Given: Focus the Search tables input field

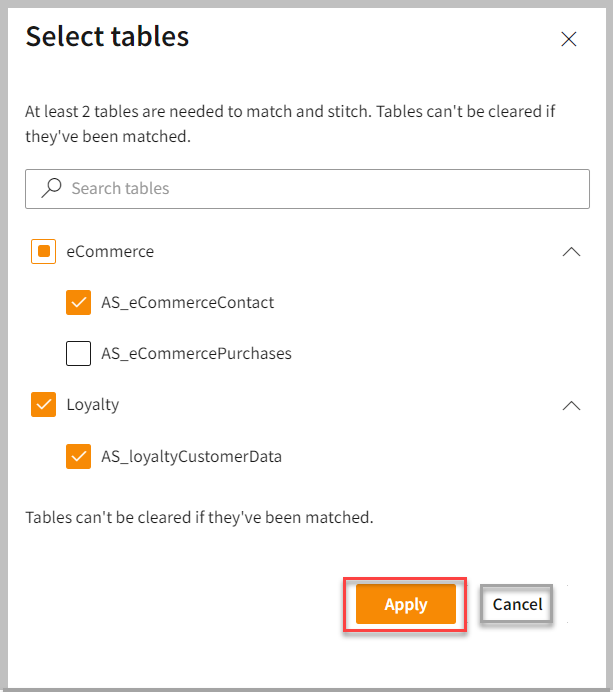Looking at the screenshot, I should point(320,188).
